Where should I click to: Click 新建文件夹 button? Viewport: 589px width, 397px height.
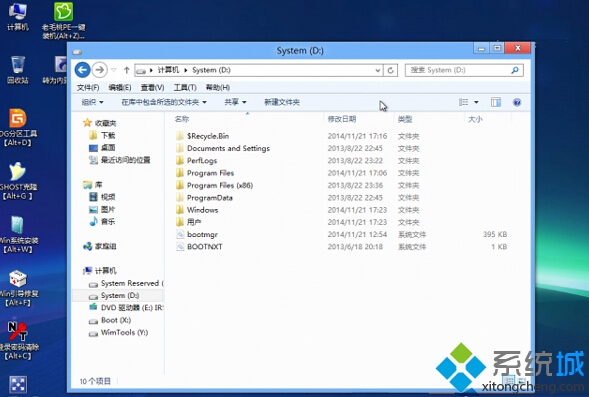pyautogui.click(x=282, y=102)
